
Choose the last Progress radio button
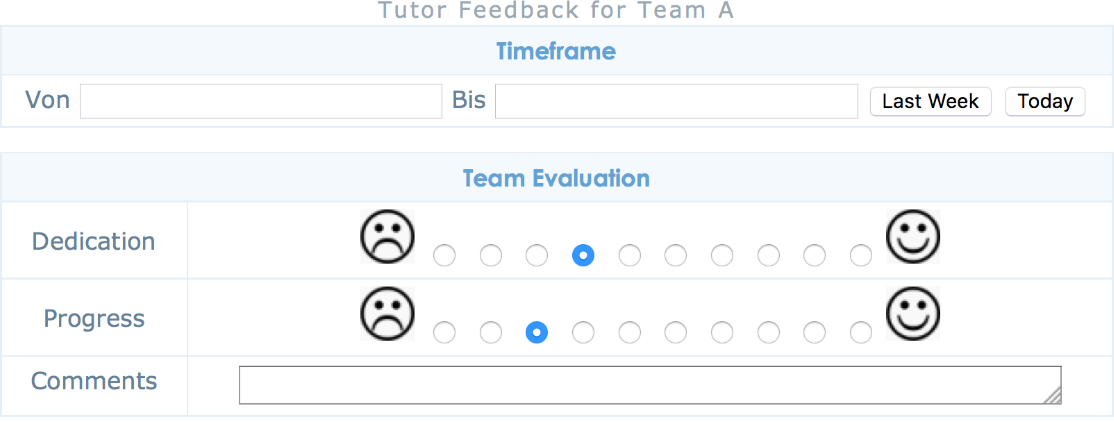pos(861,332)
